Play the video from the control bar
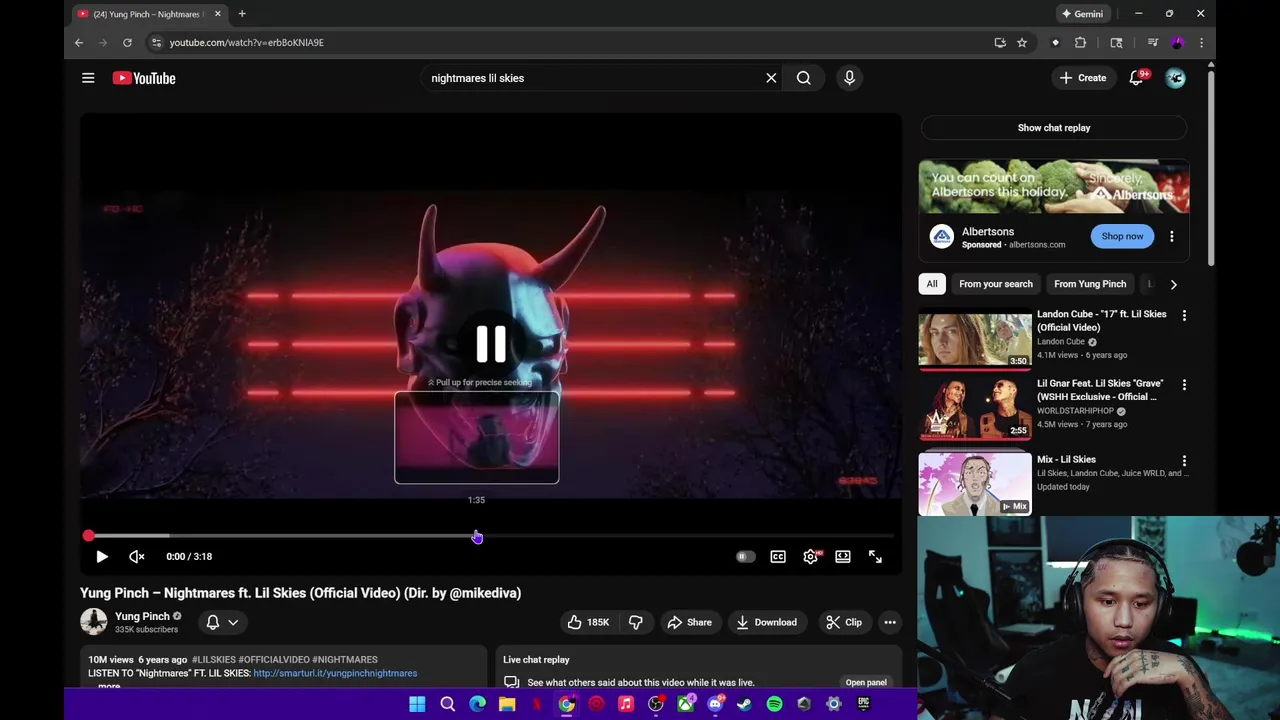 click(x=101, y=557)
